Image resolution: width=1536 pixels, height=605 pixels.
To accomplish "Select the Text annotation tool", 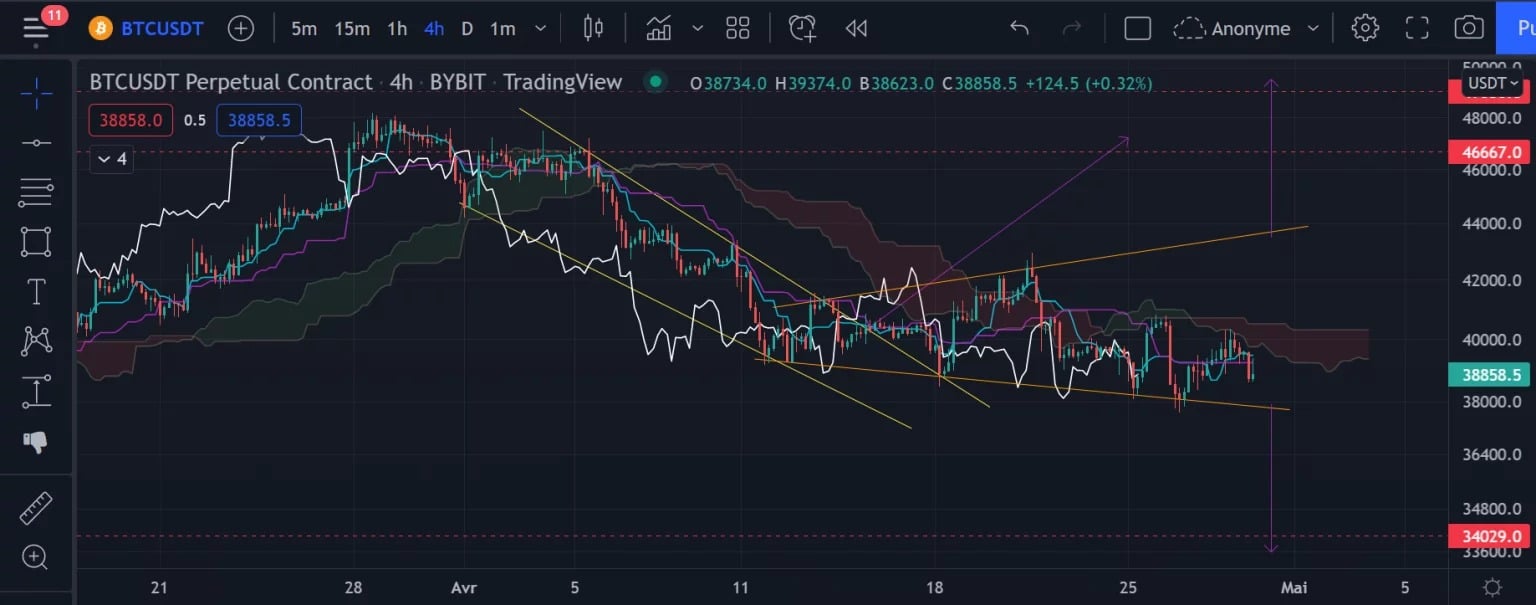I will pos(36,292).
